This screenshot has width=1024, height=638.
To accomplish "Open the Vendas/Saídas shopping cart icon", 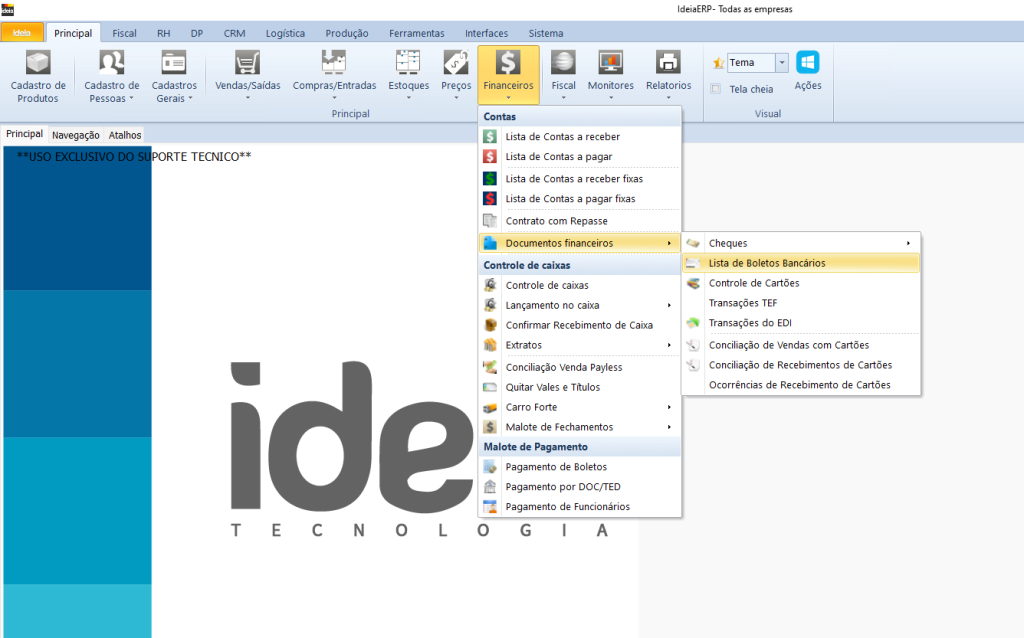I will (248, 63).
